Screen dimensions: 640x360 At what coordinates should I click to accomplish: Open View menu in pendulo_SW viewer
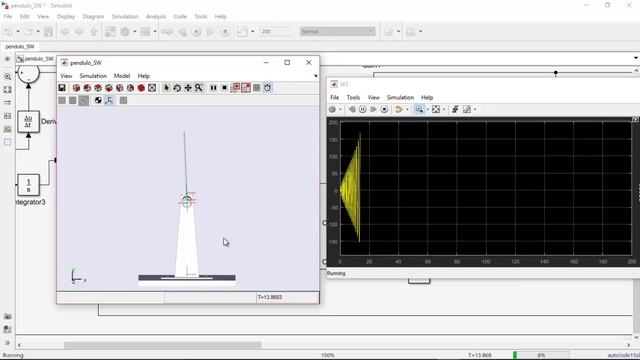66,76
